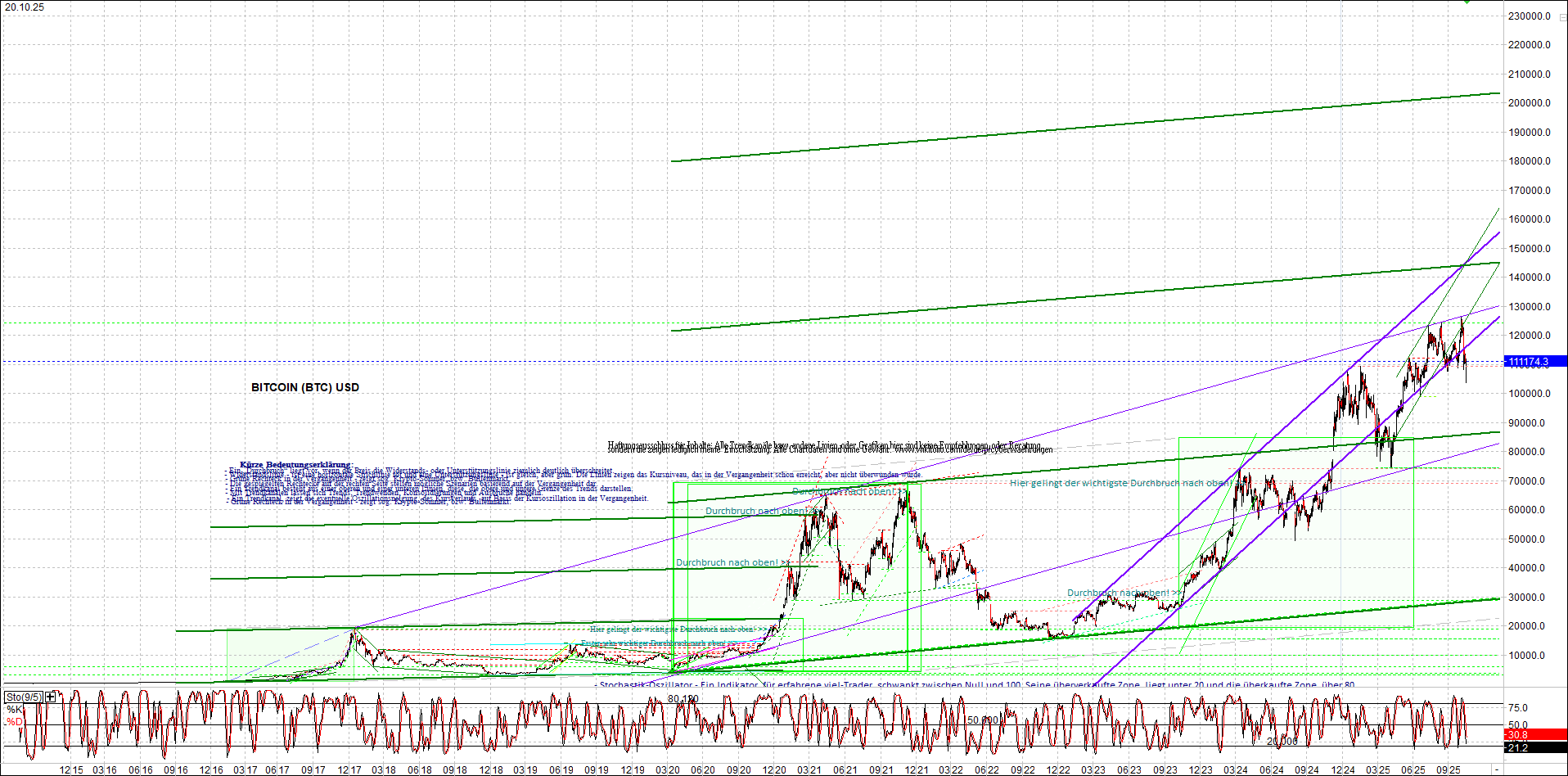Expand the stochastic oscillator pane
The width and height of the screenshot is (1568, 776).
click(x=50, y=697)
